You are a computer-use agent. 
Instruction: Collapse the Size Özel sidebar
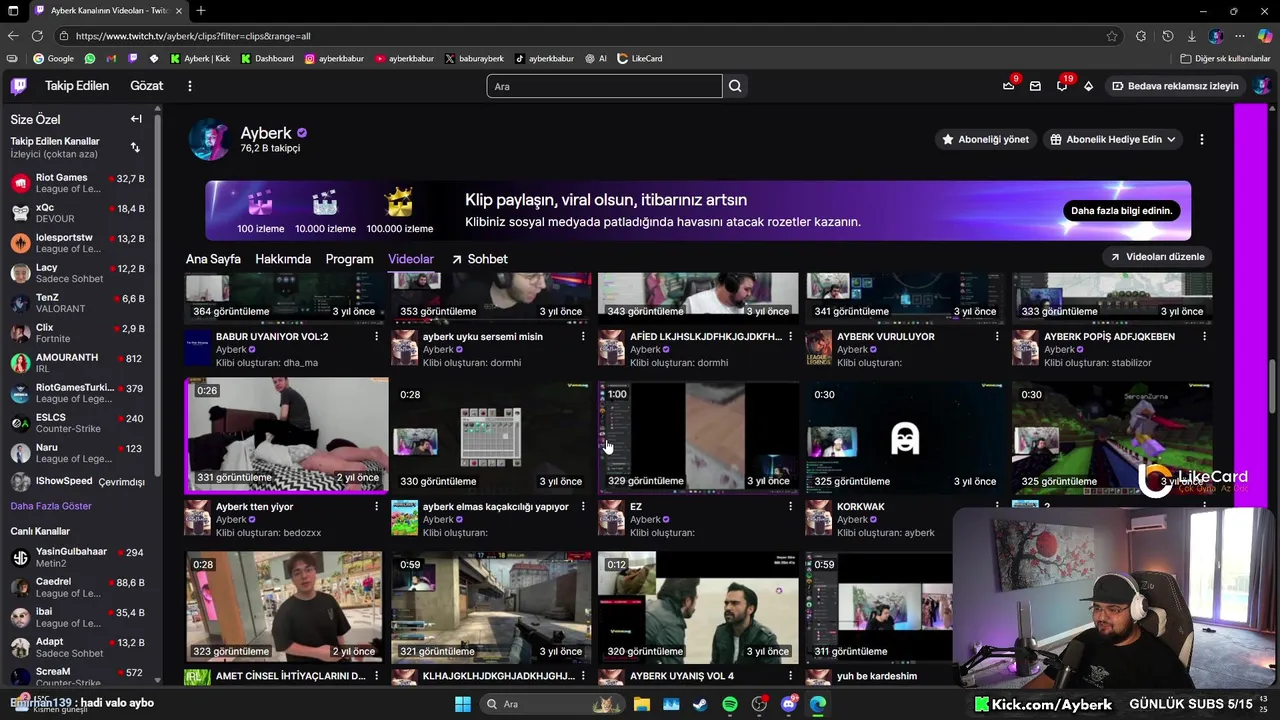click(136, 119)
